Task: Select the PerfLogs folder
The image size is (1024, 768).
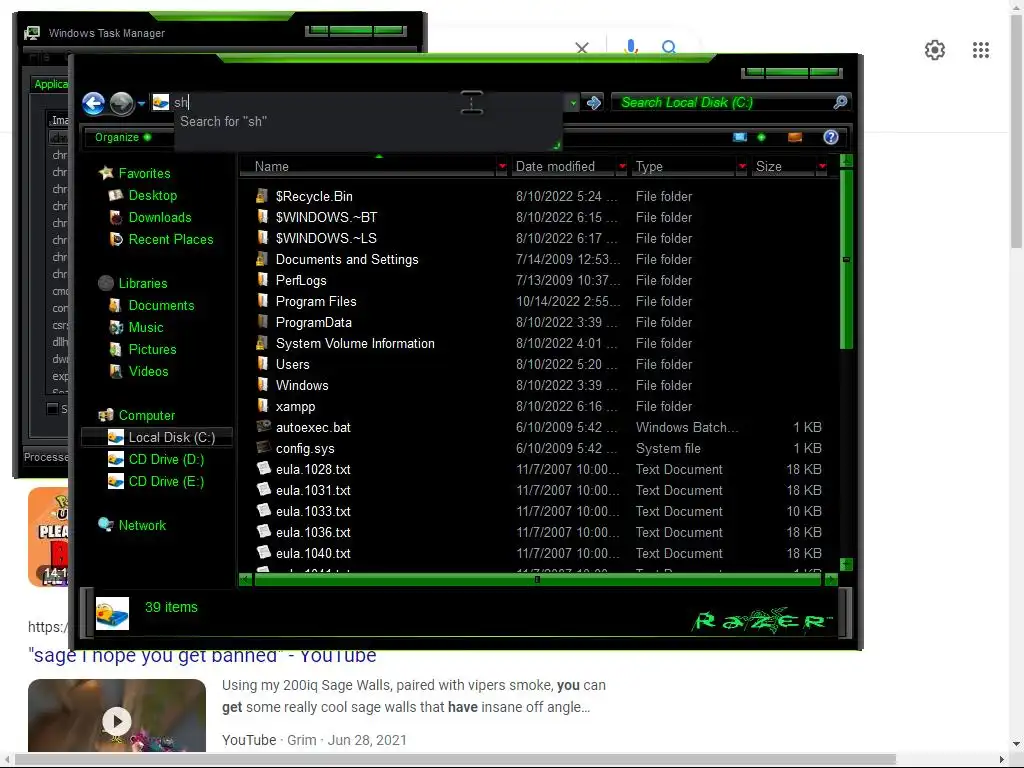Action: [x=300, y=280]
